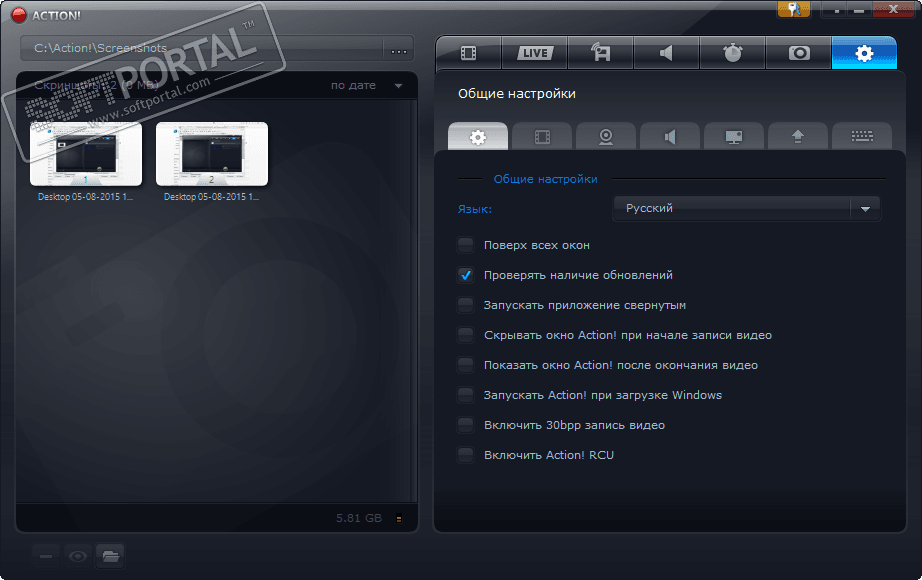The height and width of the screenshot is (580, 922).
Task: Enable 'Поверх всех окон' checkbox
Action: pos(465,245)
